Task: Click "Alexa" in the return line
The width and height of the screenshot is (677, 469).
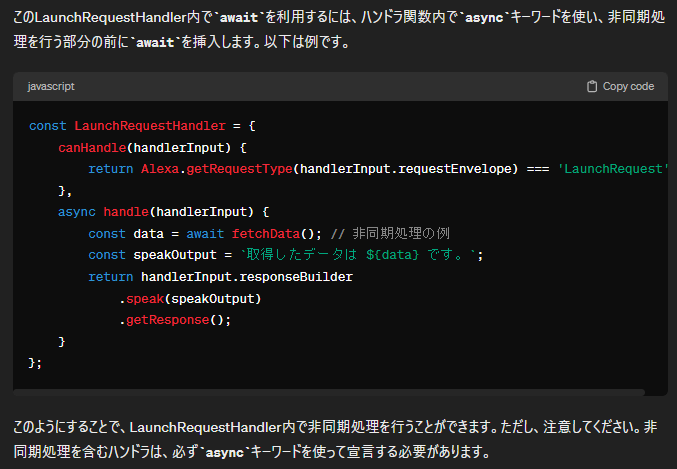Action: click(x=160, y=169)
